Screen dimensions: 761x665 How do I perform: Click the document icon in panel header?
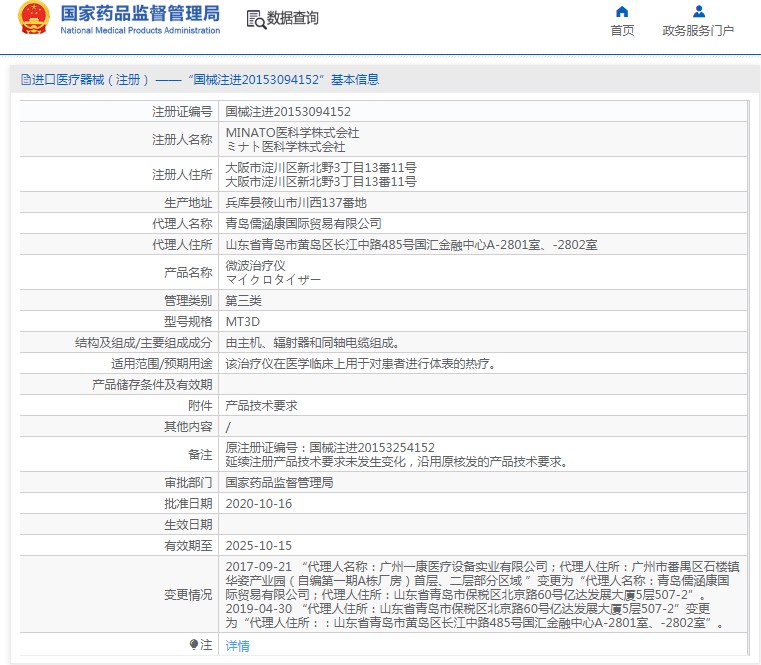click(25, 80)
